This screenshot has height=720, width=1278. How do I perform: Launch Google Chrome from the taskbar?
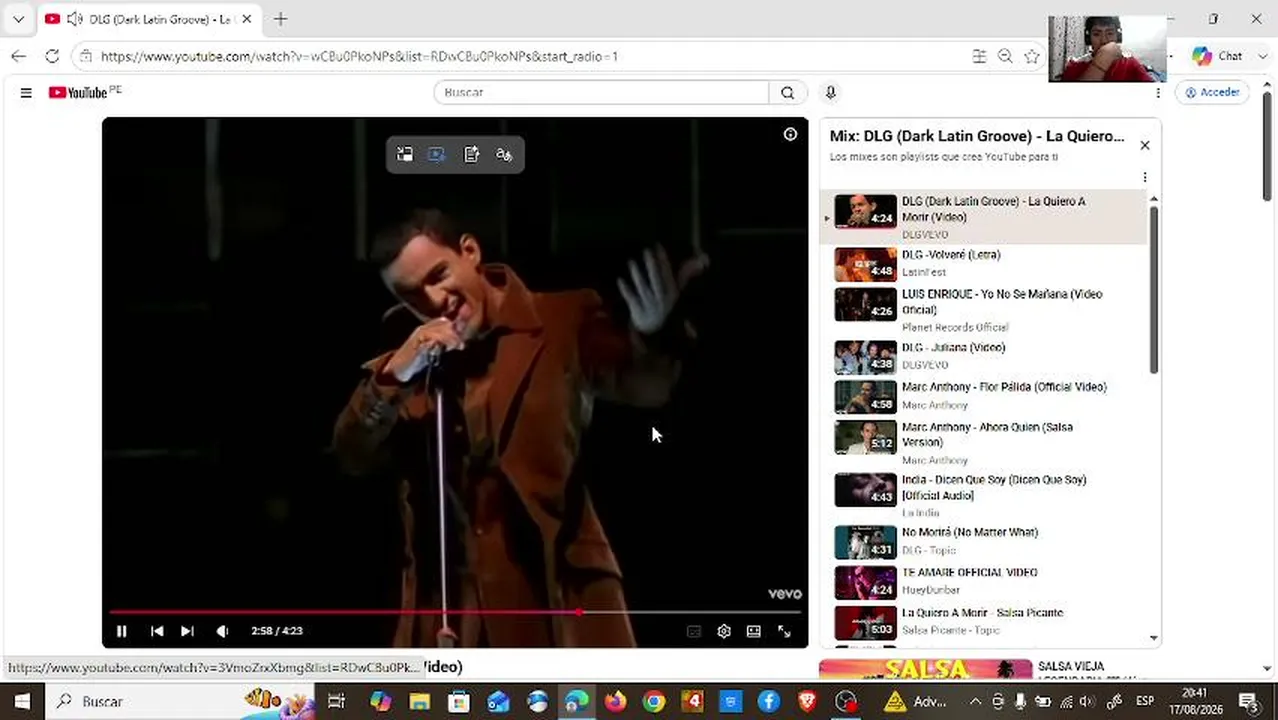(x=654, y=701)
